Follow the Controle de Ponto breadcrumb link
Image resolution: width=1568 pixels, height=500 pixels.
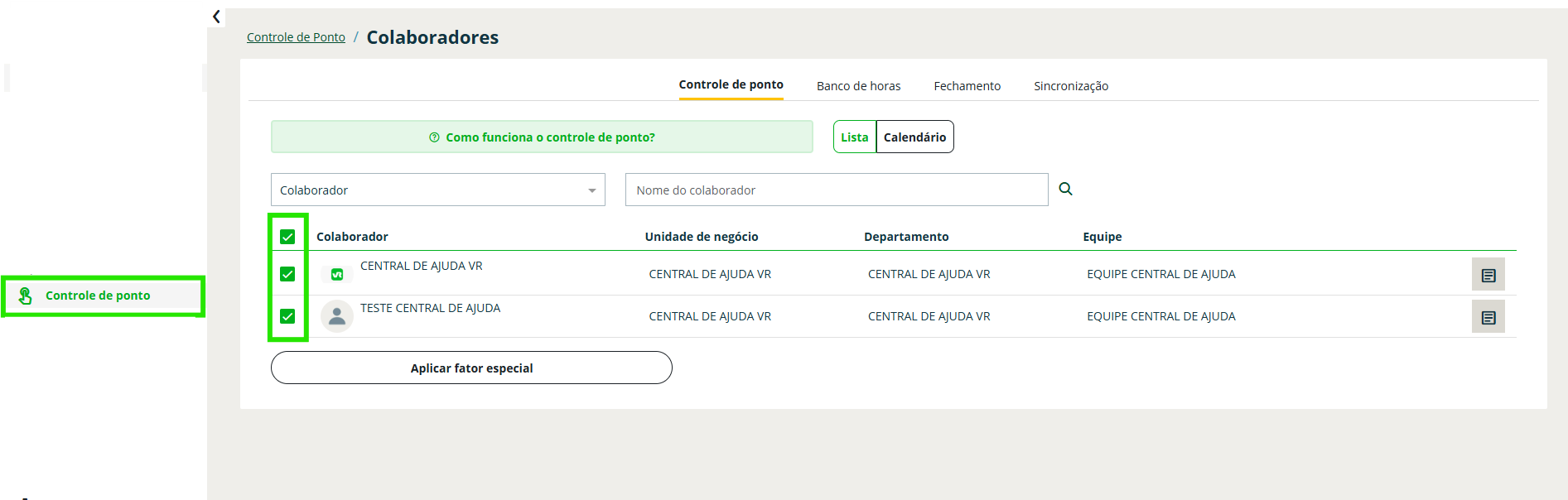(296, 37)
